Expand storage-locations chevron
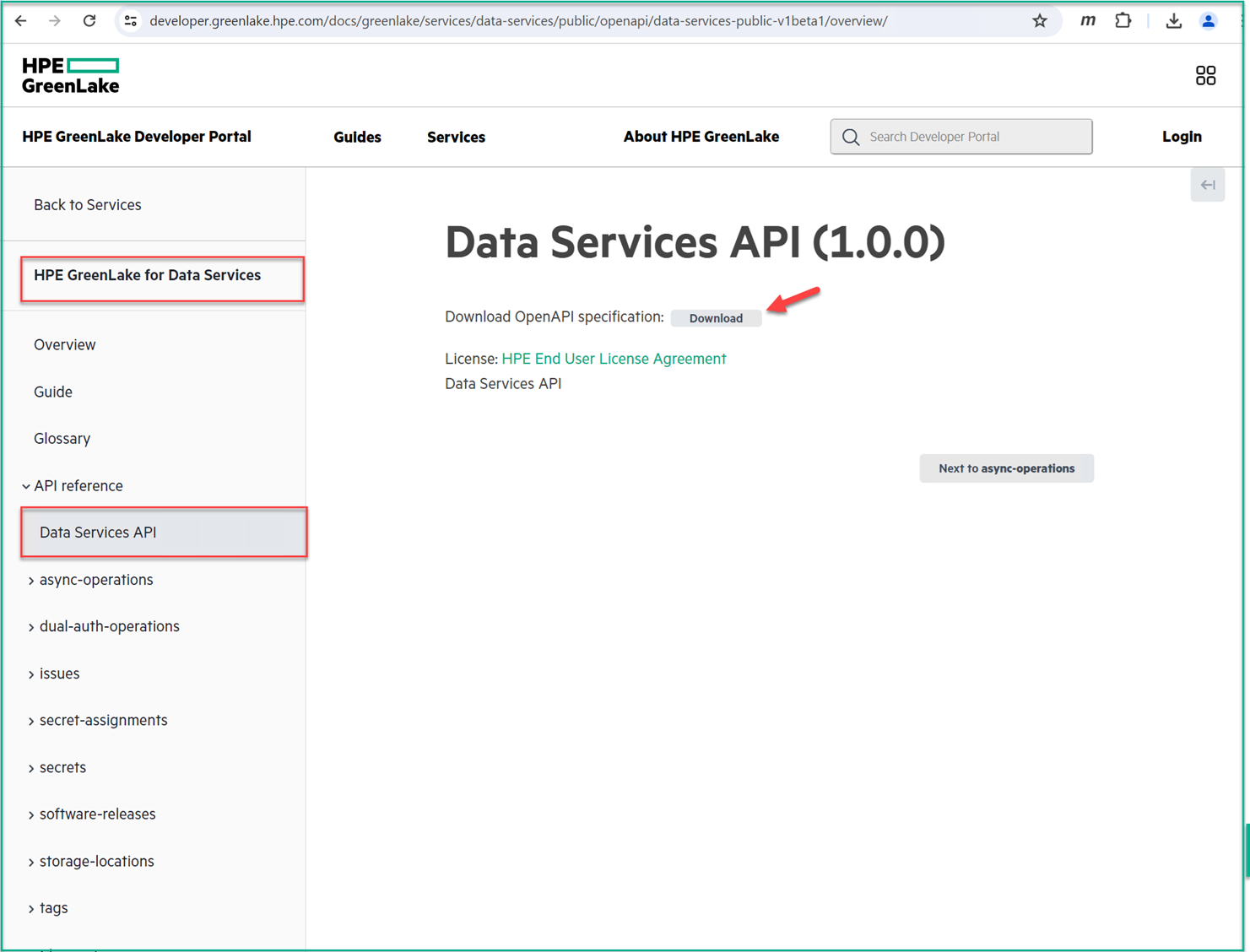 click(x=31, y=862)
